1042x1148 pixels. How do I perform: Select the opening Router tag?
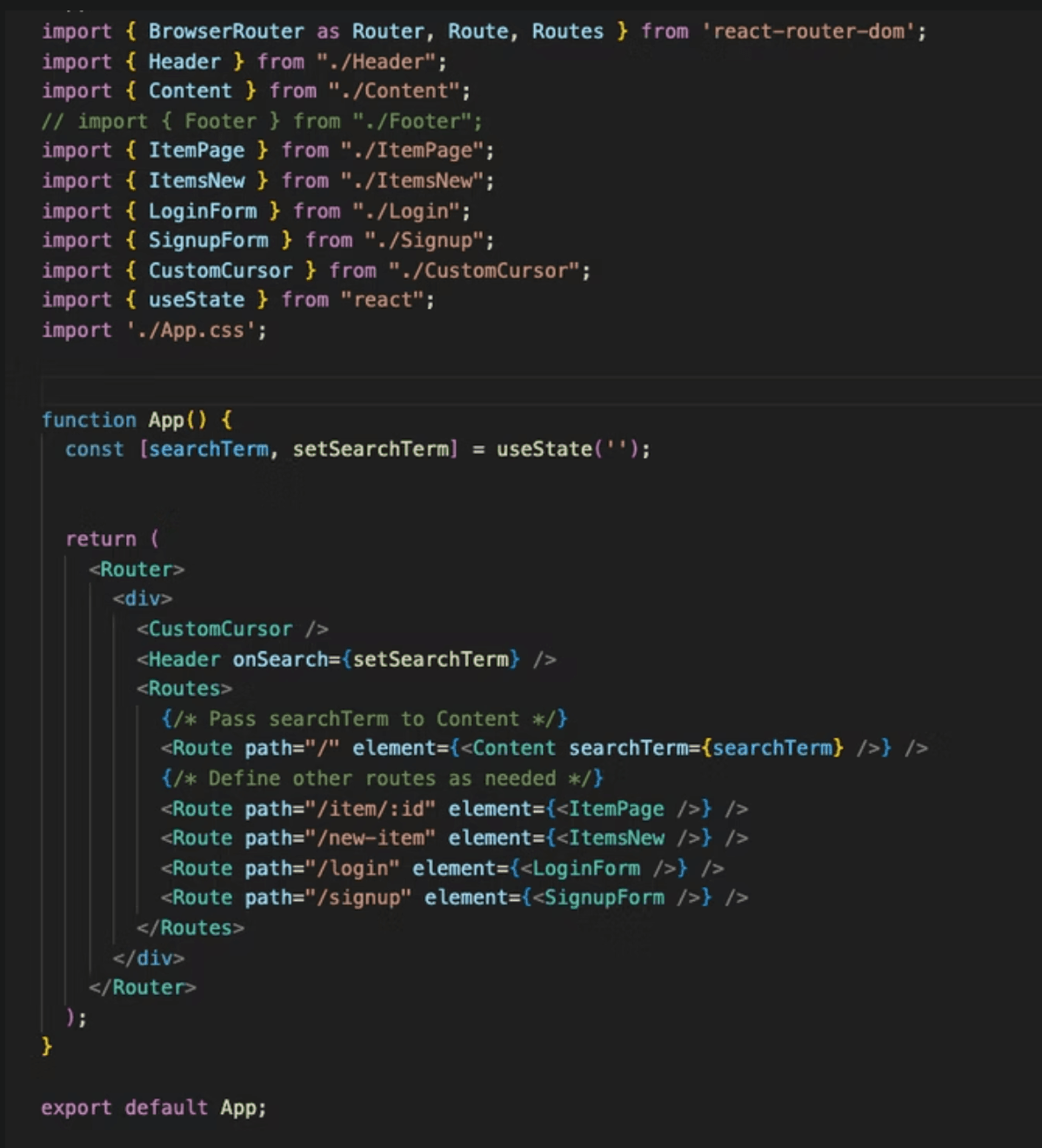point(136,569)
